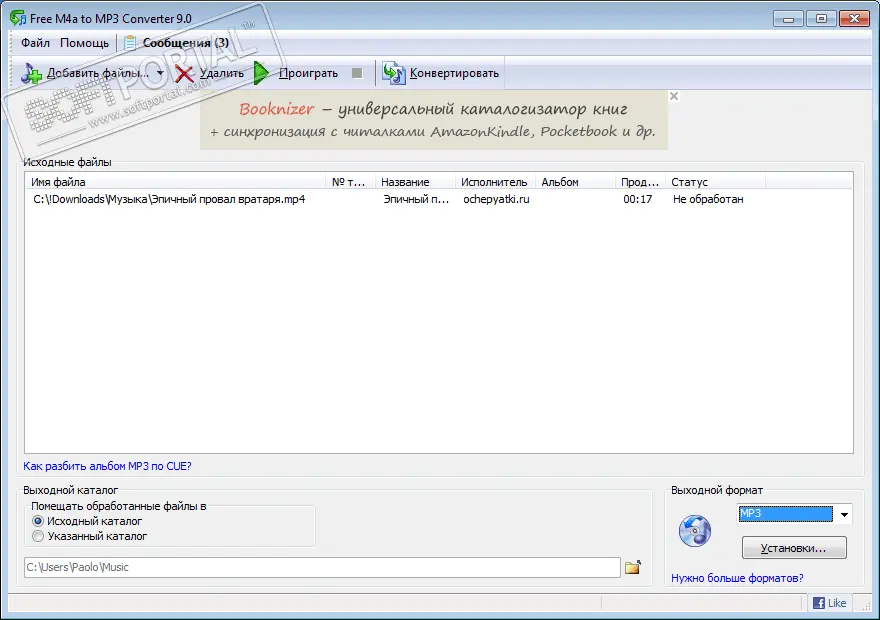This screenshot has width=880, height=620.
Task: Minimize the converter window
Action: pos(788,19)
